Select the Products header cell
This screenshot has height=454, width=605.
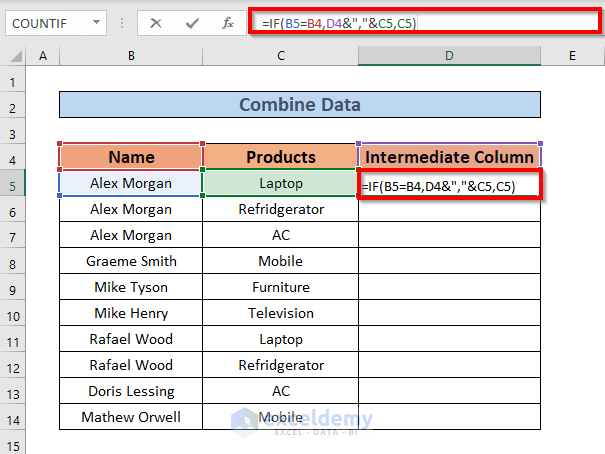click(x=280, y=157)
